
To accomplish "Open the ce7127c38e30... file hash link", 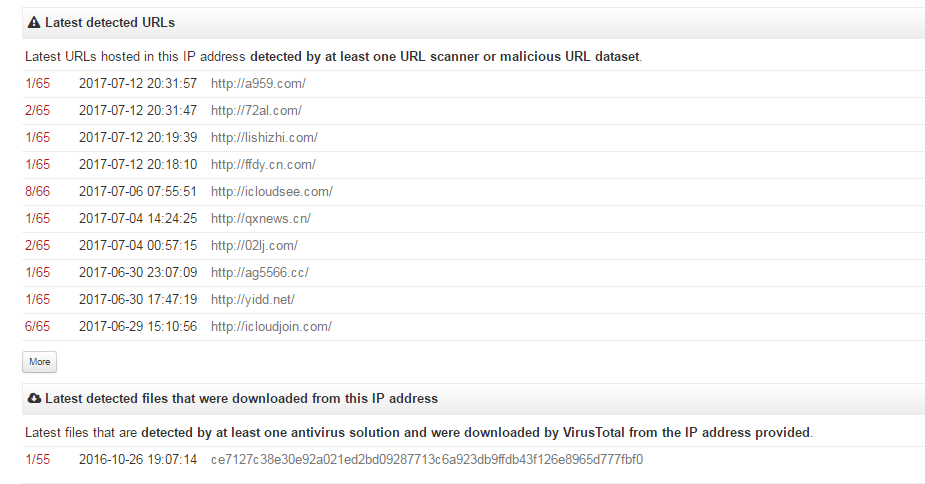I will (x=427, y=460).
